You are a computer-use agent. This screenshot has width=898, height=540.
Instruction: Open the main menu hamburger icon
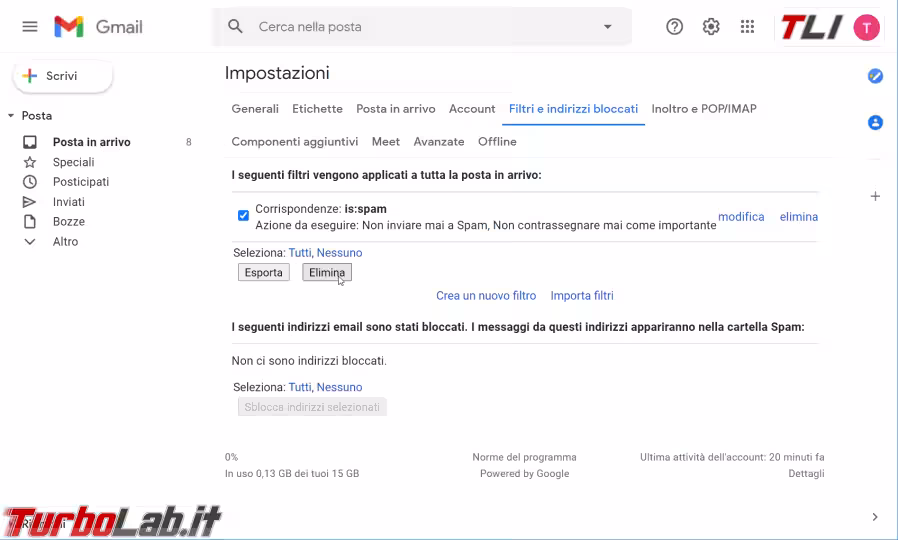[x=30, y=27]
